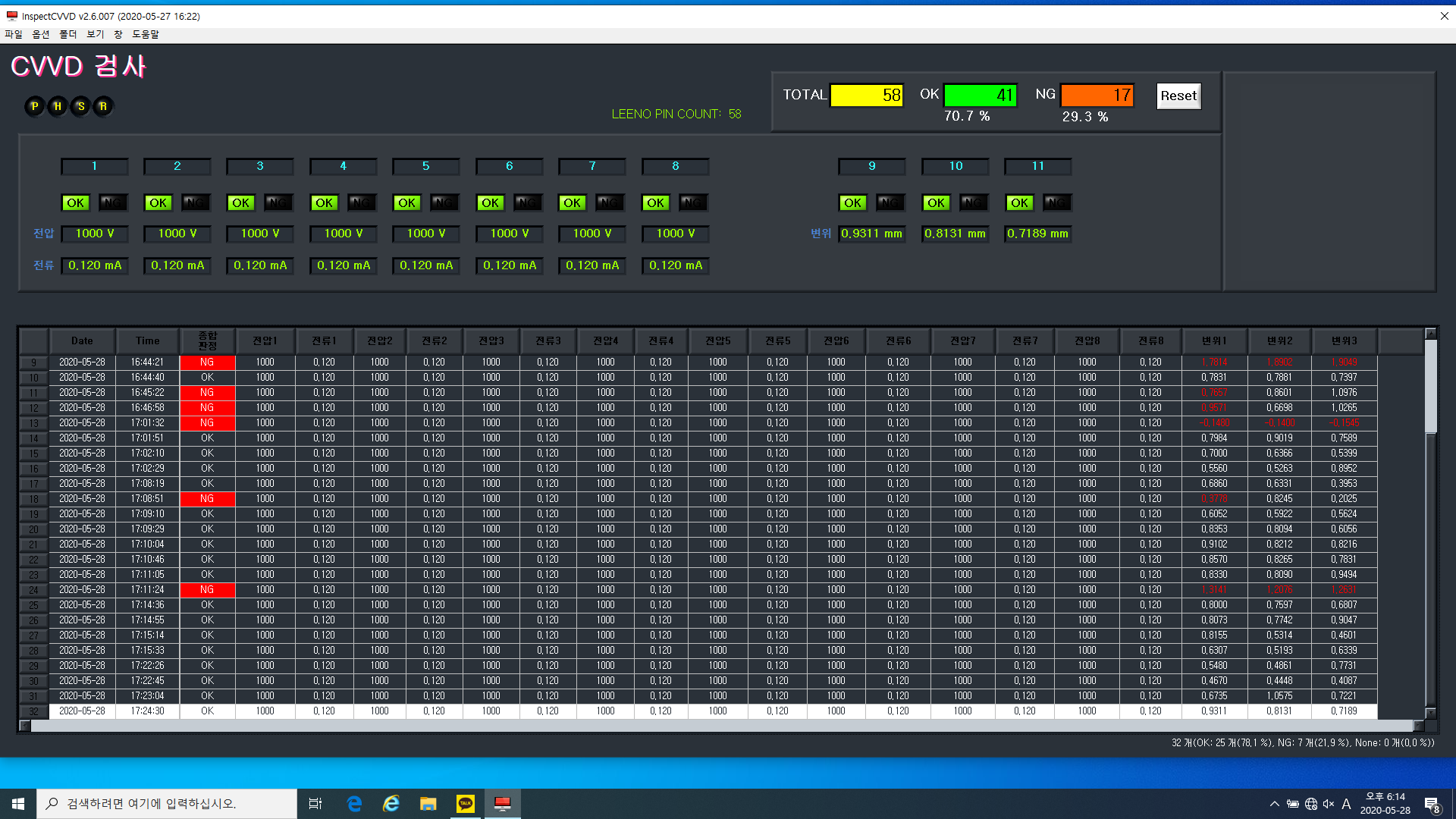Viewport: 1456px width, 819px height.
Task: Click the round yellow P icon
Action: pos(35,107)
